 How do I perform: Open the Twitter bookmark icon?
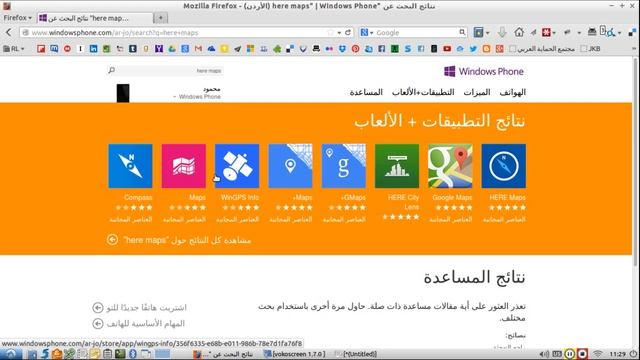(x=473, y=49)
